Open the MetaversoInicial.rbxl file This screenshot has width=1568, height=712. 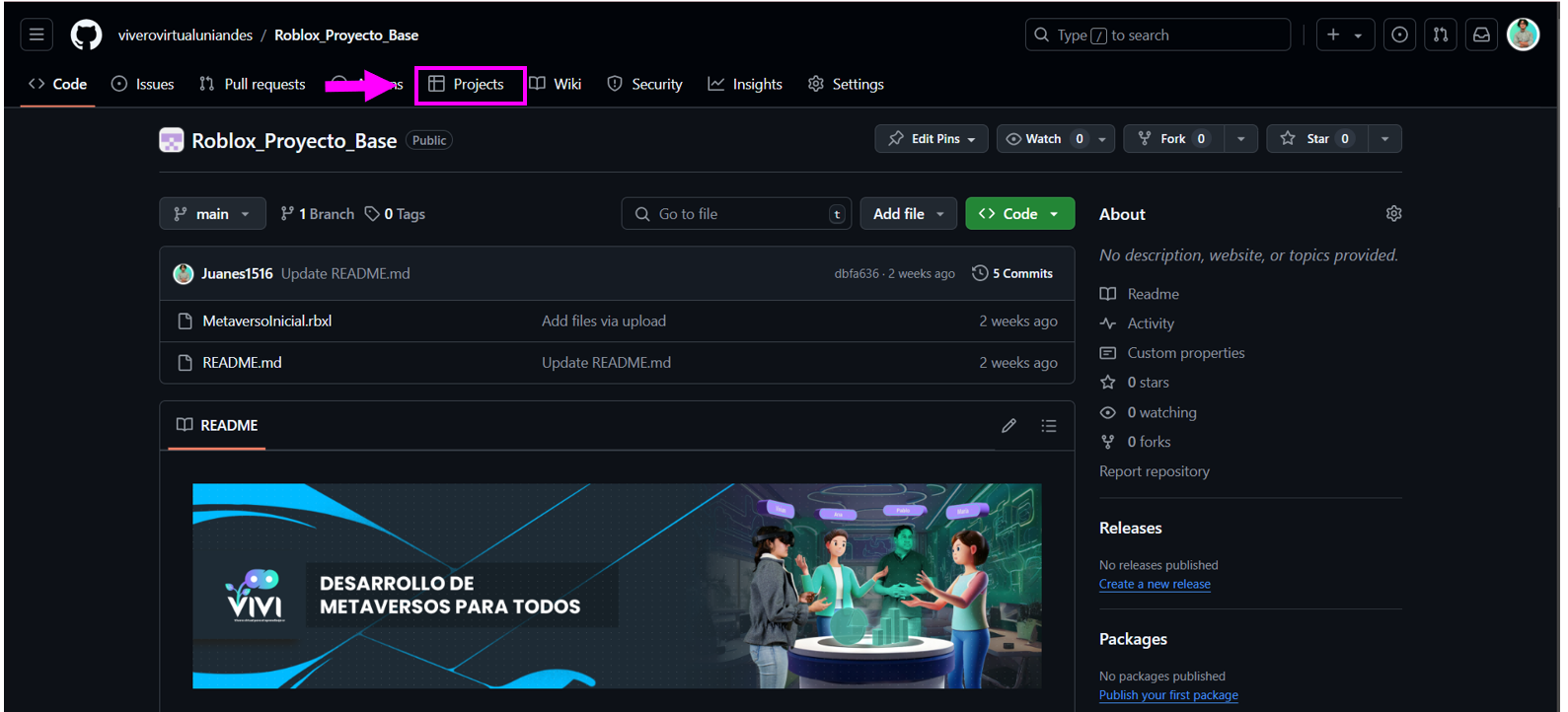tap(267, 321)
